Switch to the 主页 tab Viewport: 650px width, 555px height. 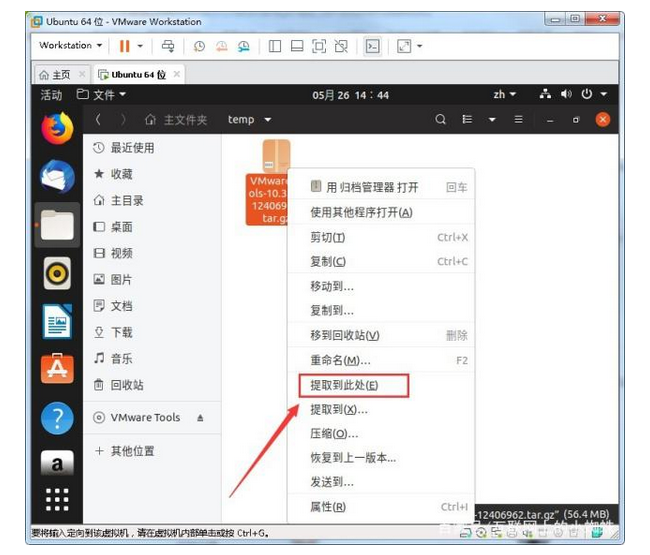pos(61,75)
